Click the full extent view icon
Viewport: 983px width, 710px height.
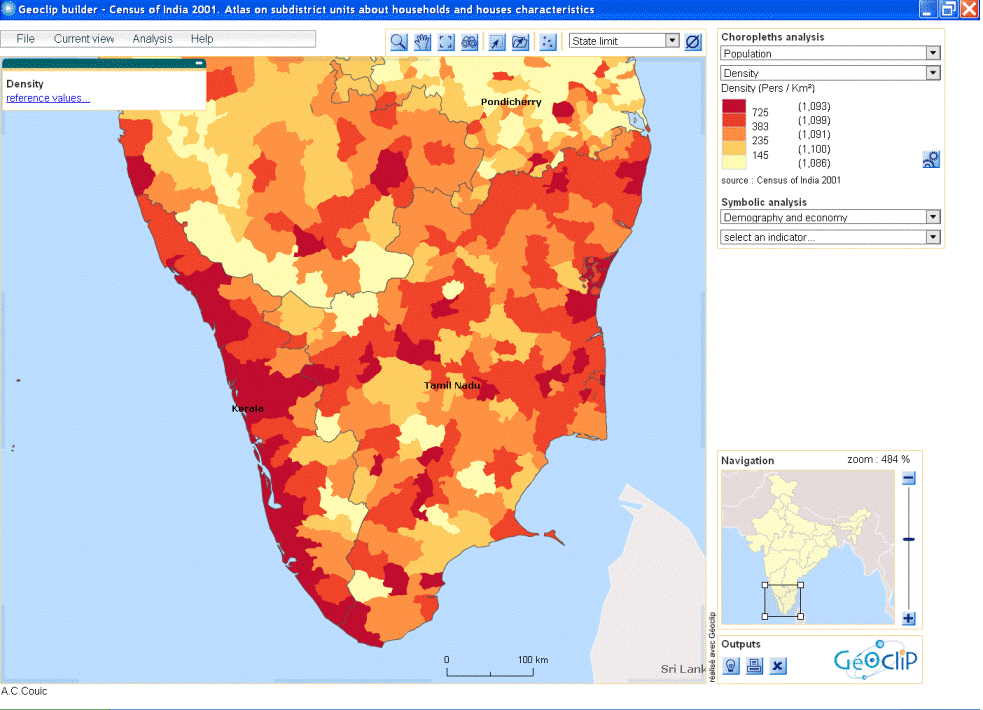click(446, 42)
